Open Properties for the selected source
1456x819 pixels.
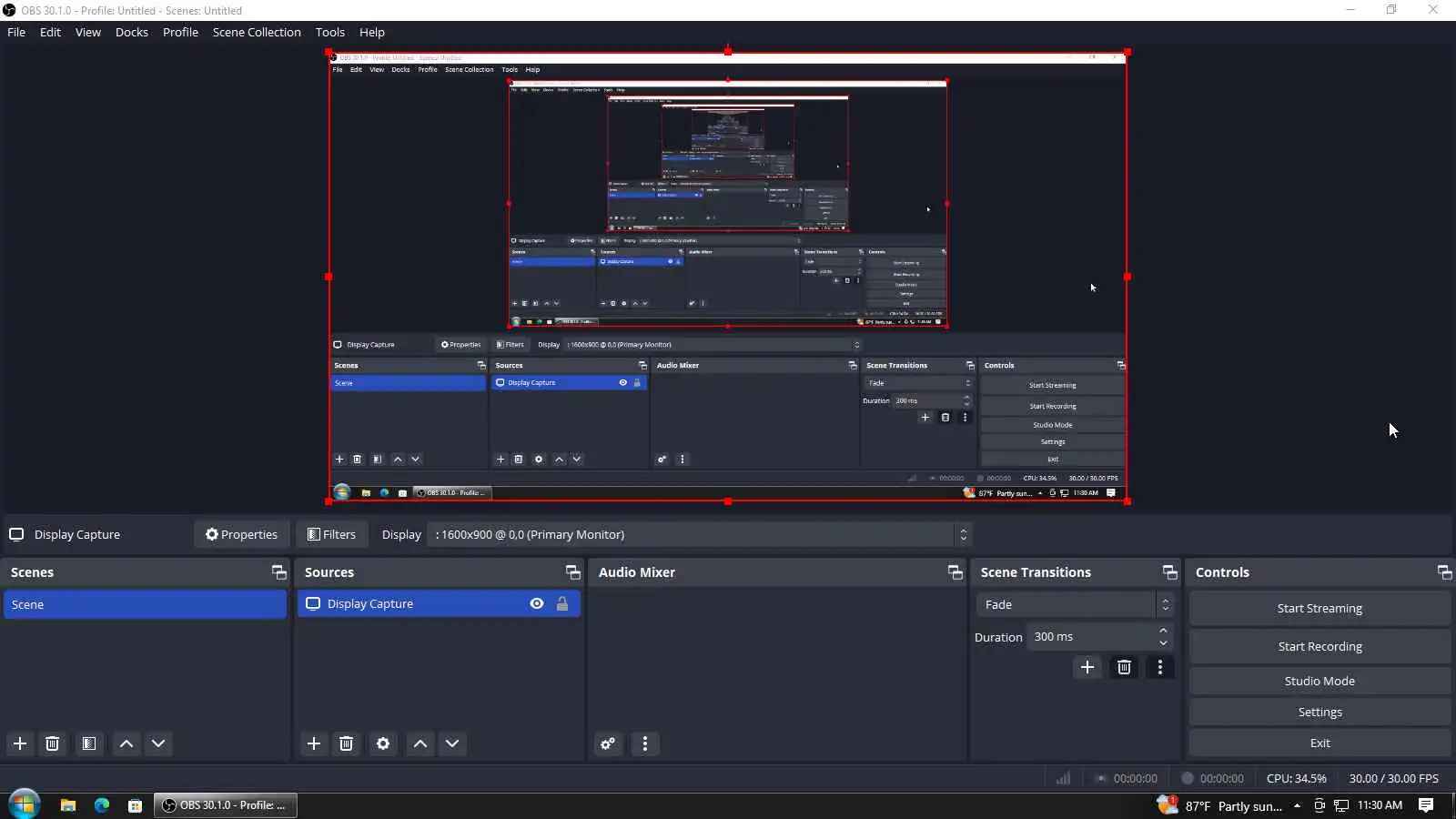[x=241, y=534]
